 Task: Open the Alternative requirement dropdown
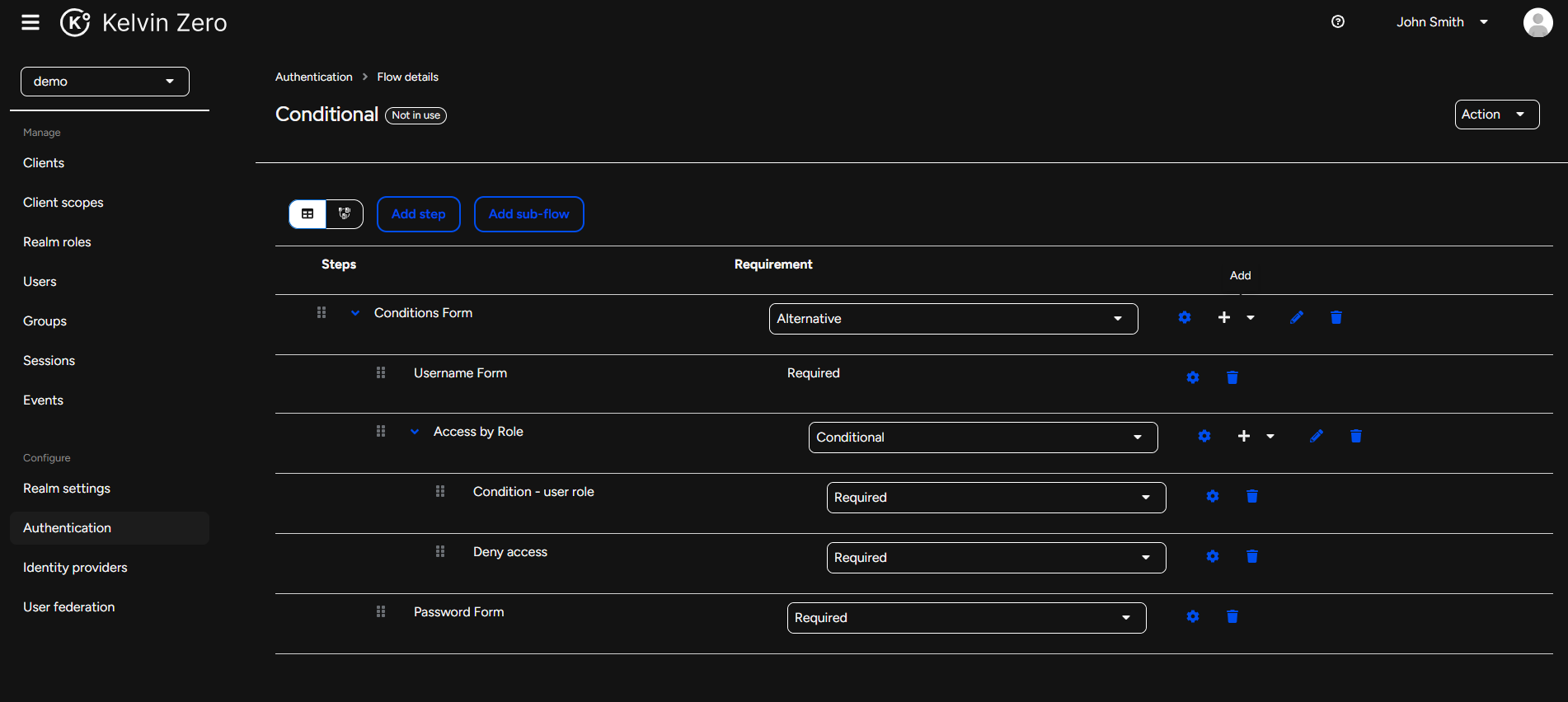(953, 319)
